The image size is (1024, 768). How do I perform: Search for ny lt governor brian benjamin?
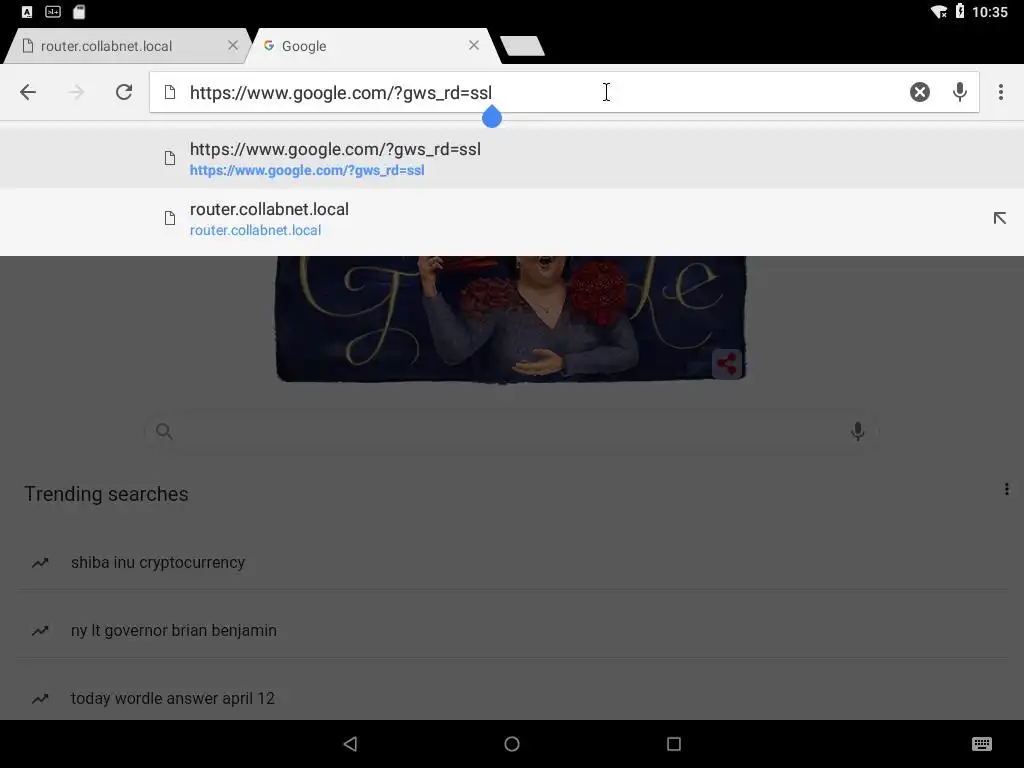(x=512, y=630)
